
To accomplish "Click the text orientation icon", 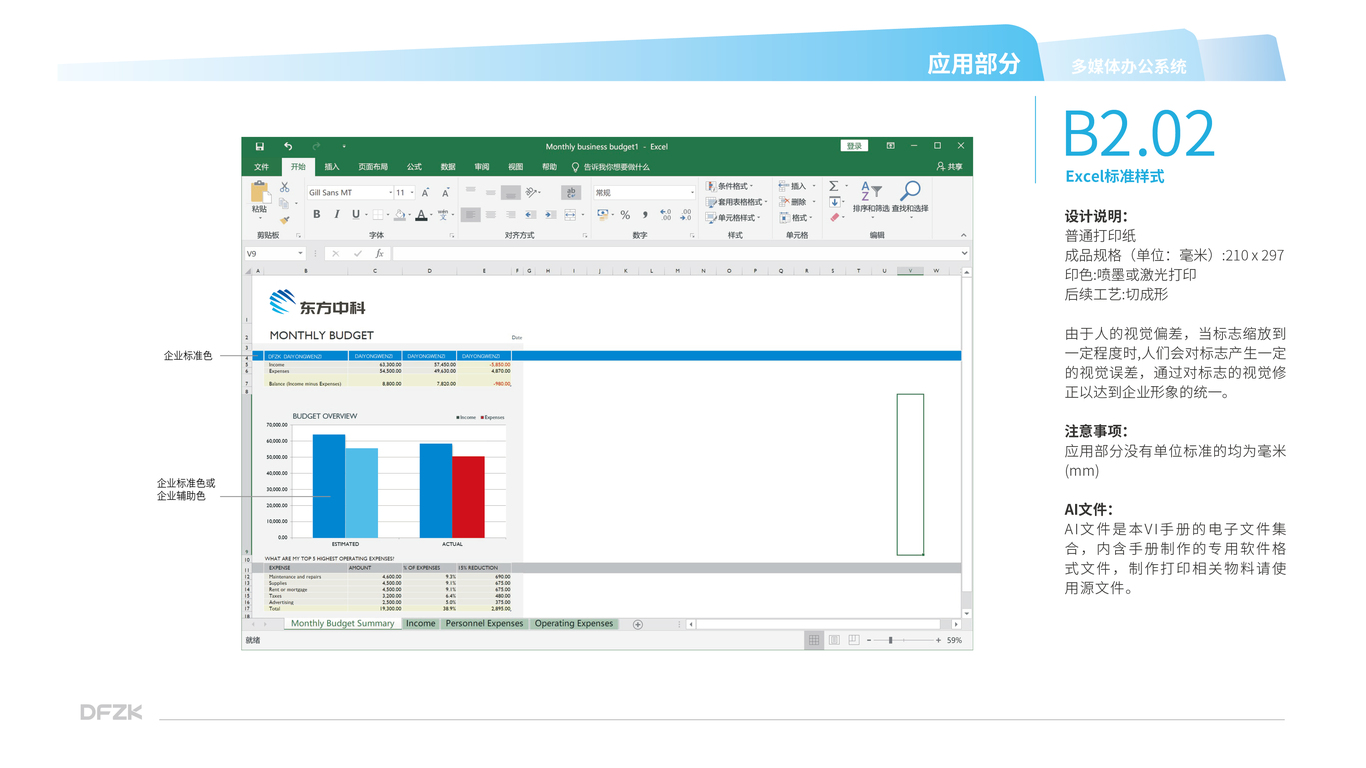I will [532, 192].
